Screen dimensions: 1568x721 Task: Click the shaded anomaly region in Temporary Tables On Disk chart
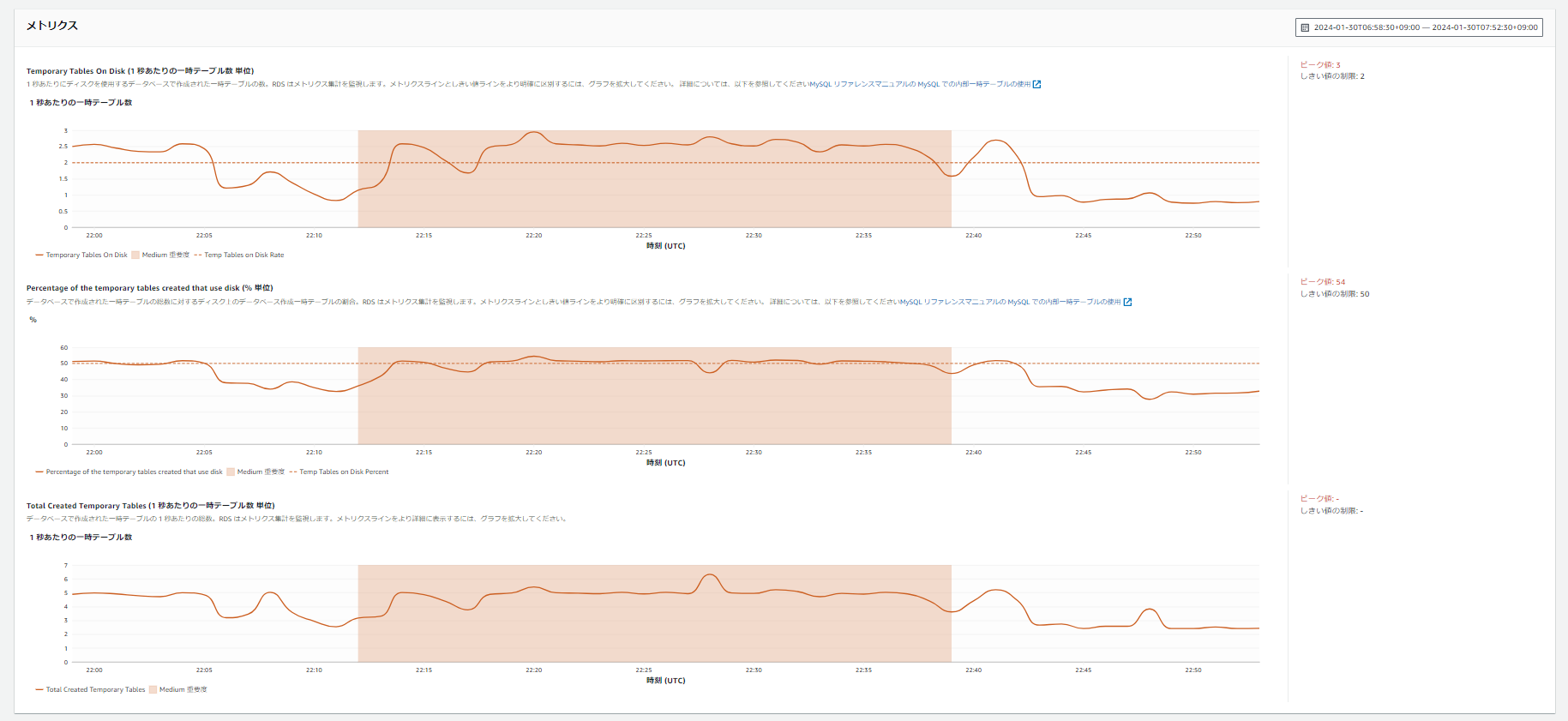[x=654, y=178]
